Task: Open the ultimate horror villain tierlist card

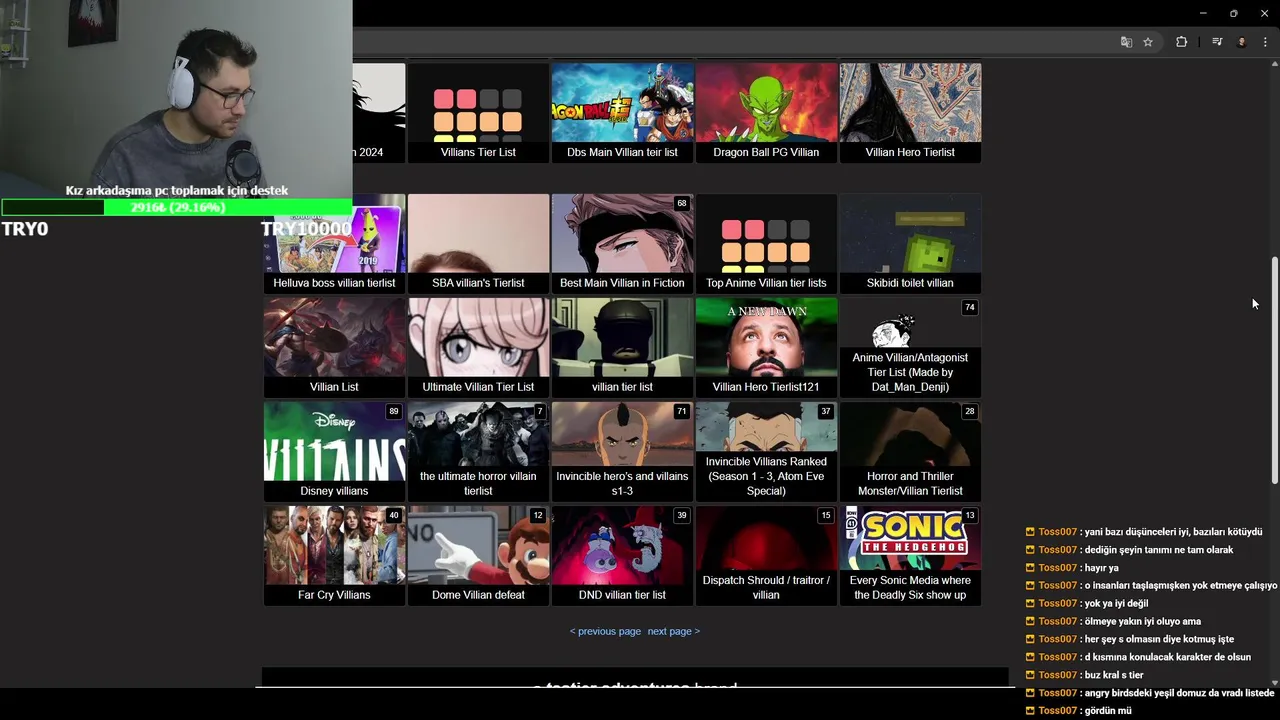Action: (478, 452)
